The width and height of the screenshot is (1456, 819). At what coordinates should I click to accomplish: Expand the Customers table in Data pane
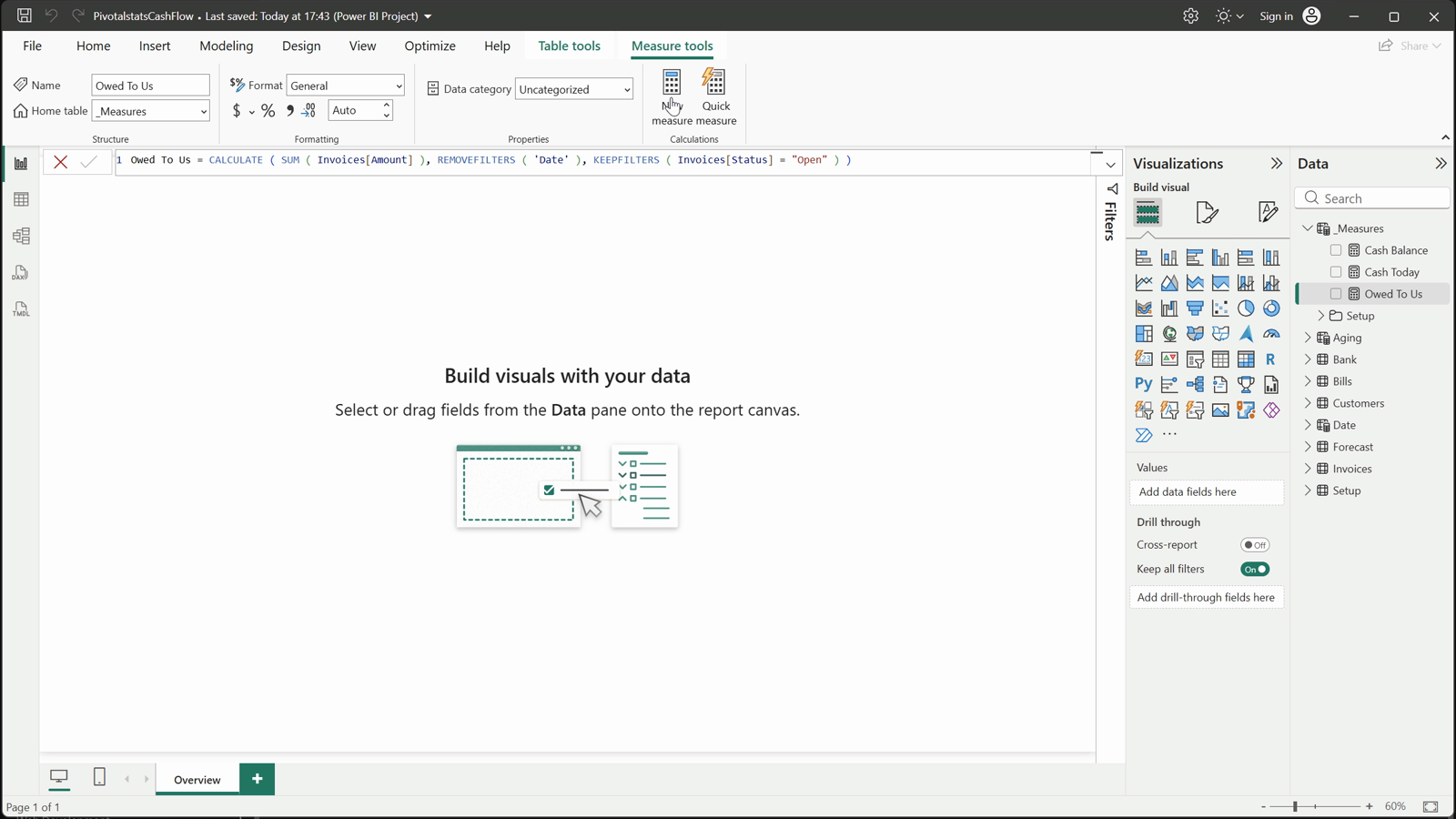[x=1308, y=403]
